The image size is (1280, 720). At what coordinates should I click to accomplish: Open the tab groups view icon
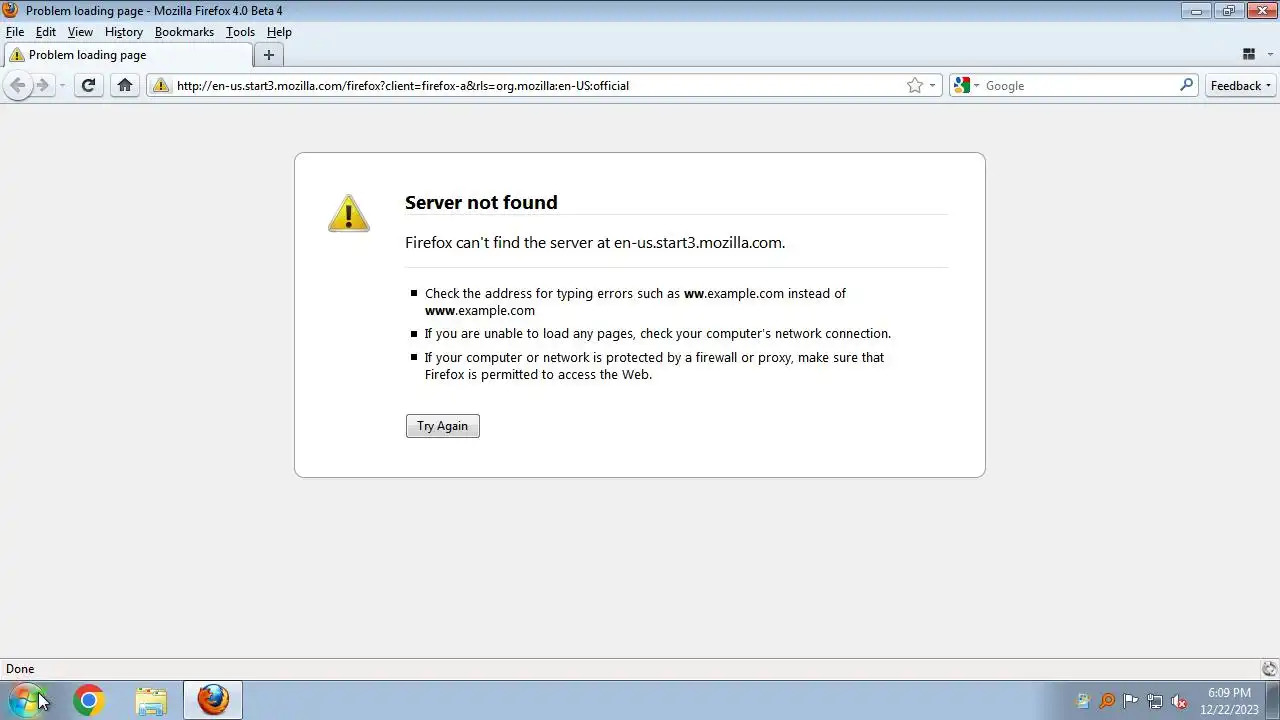(x=1248, y=54)
